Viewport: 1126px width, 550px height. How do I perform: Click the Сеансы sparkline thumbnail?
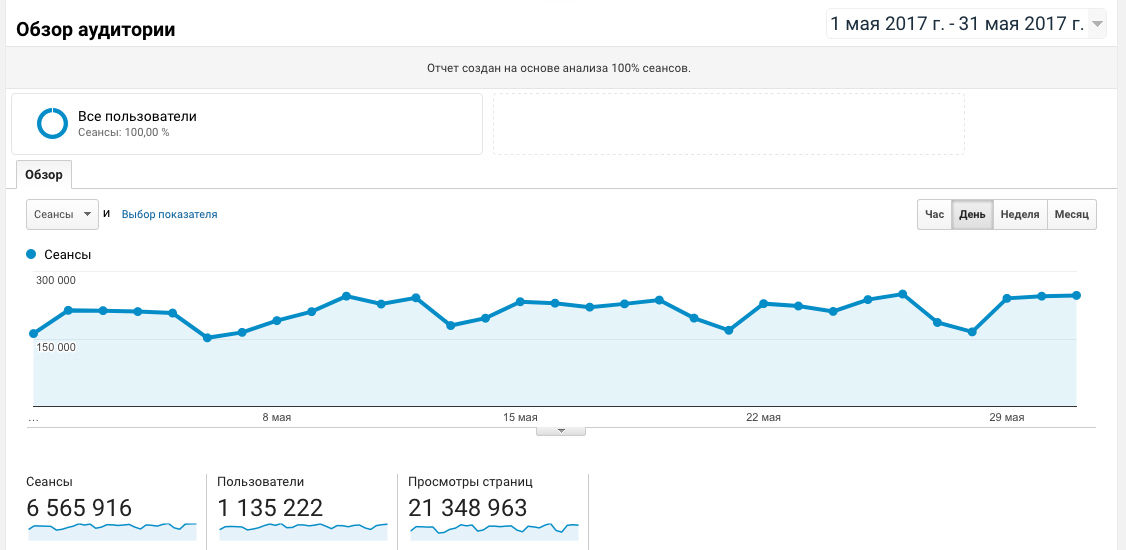tap(112, 531)
